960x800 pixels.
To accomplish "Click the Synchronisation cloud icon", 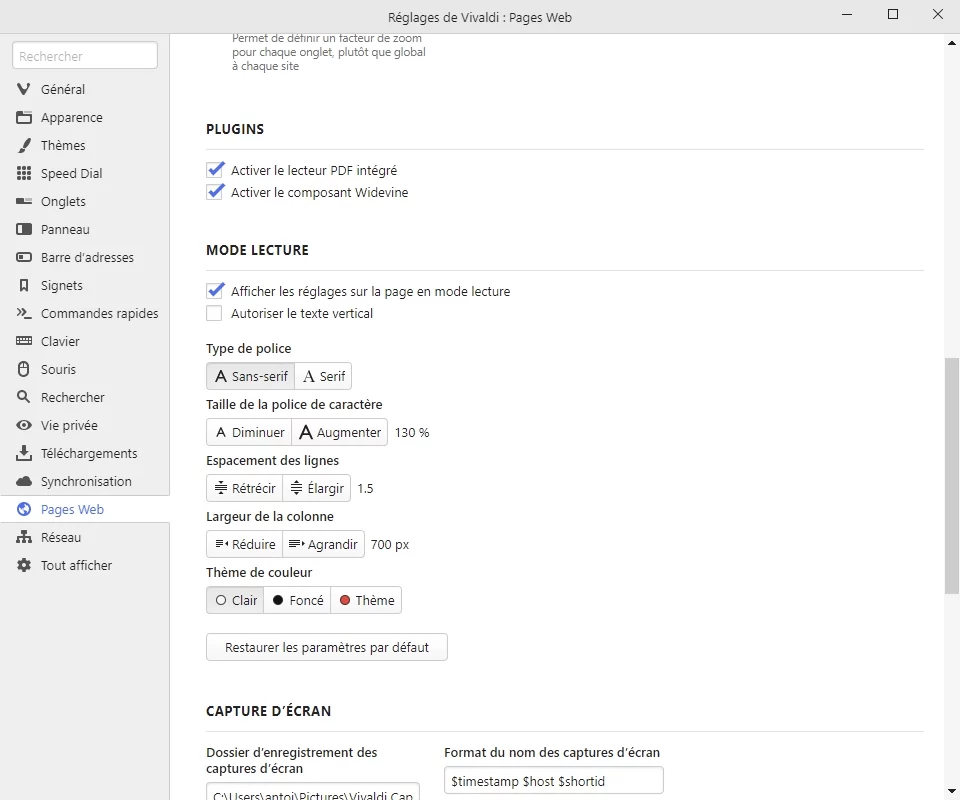I will coord(24,481).
